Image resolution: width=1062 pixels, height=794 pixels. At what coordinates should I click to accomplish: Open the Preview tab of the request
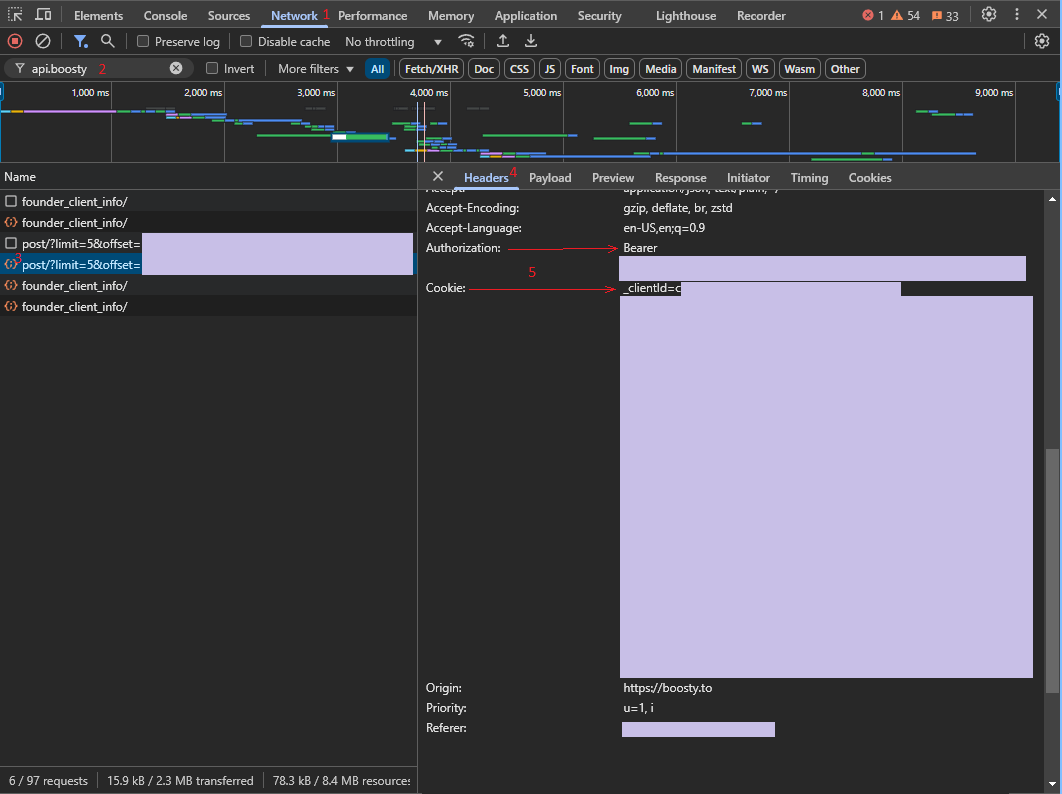[613, 177]
